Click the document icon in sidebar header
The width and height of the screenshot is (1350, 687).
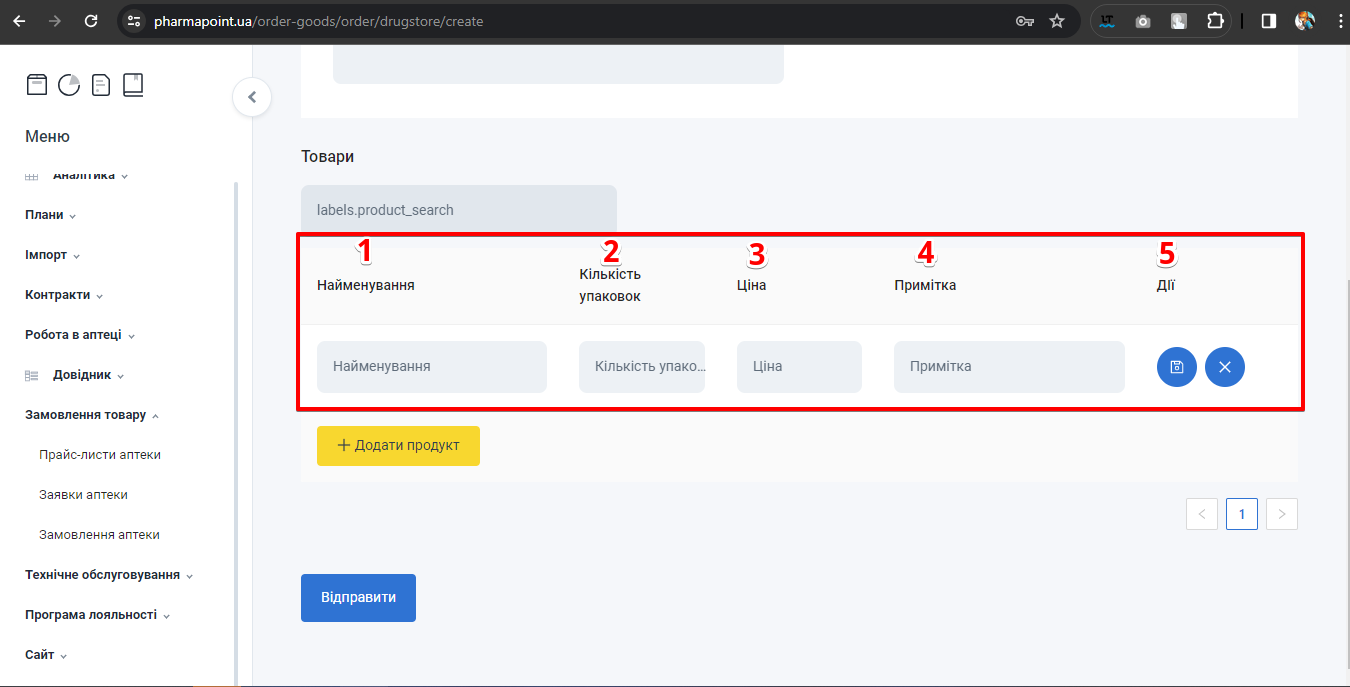click(101, 85)
